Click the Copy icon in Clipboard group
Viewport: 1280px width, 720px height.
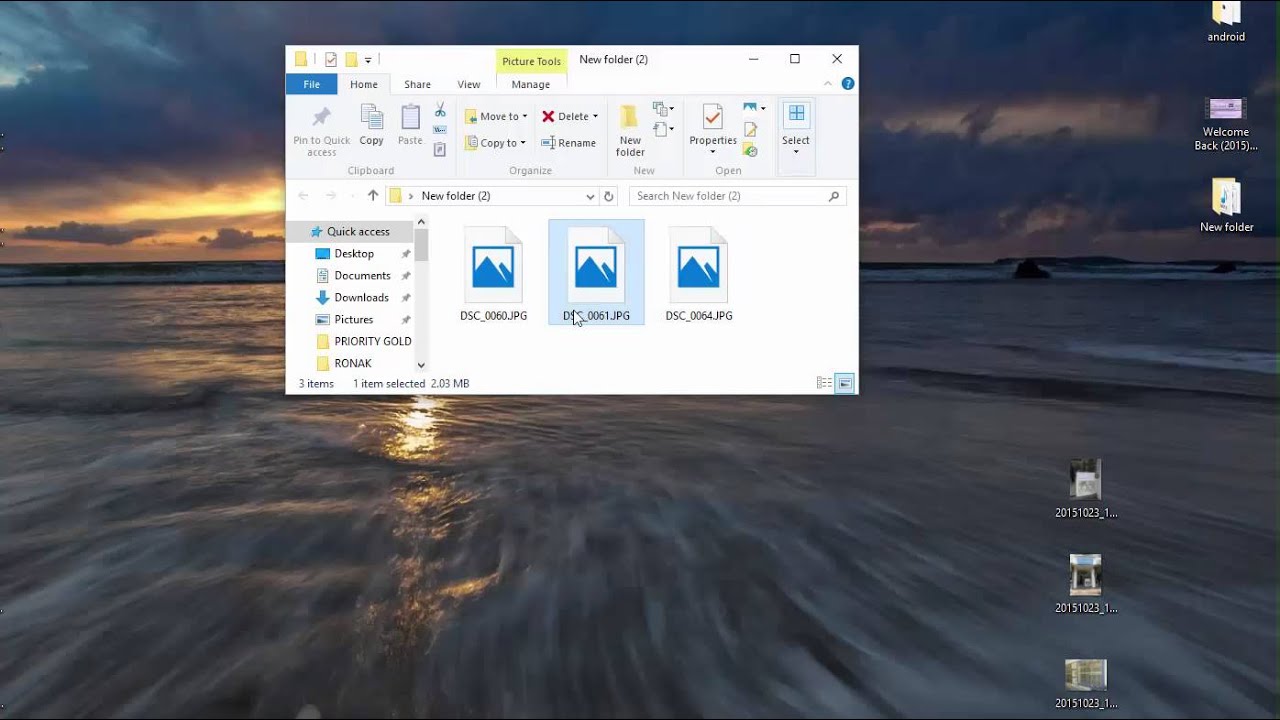pos(371,118)
